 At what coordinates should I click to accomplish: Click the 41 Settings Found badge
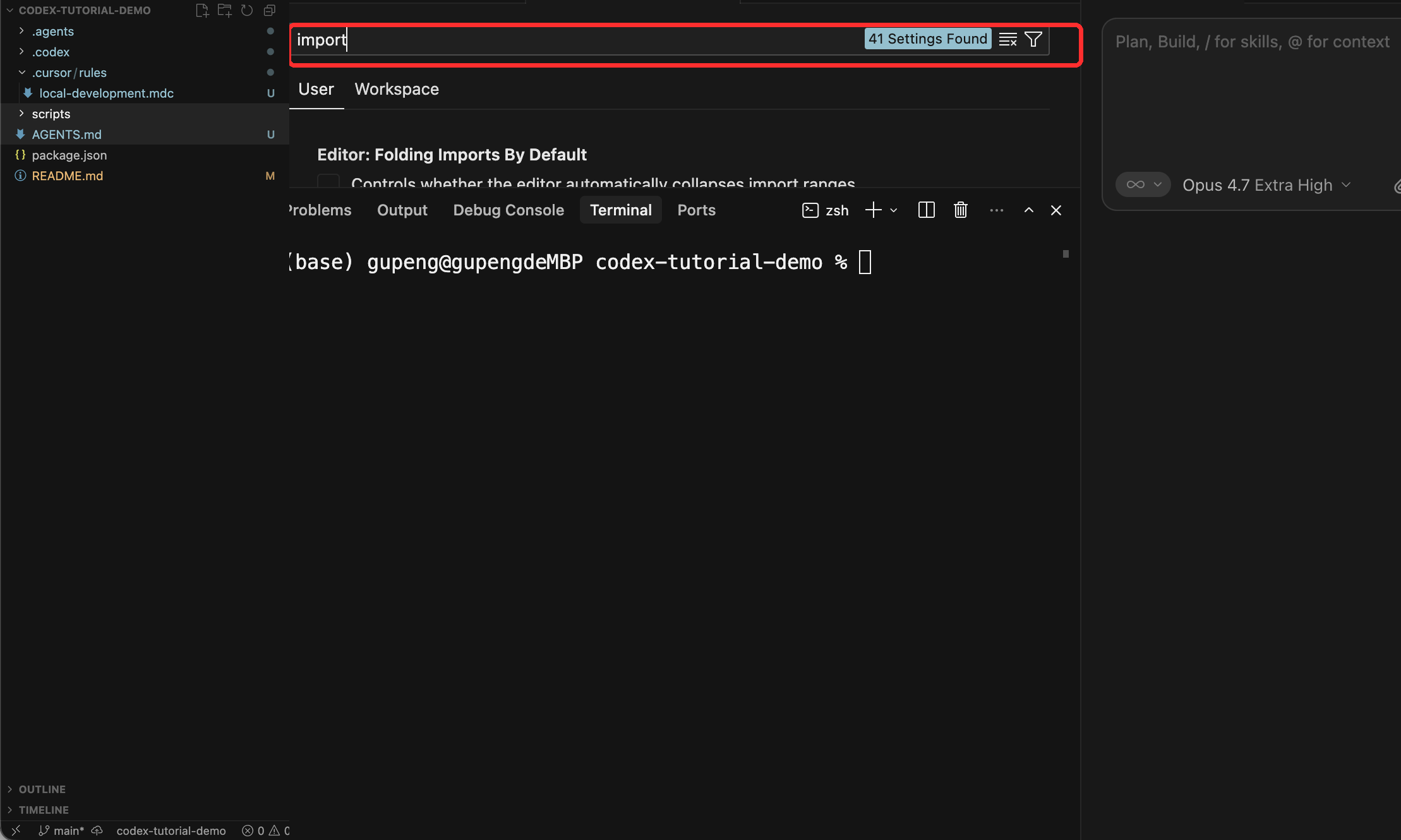point(927,39)
